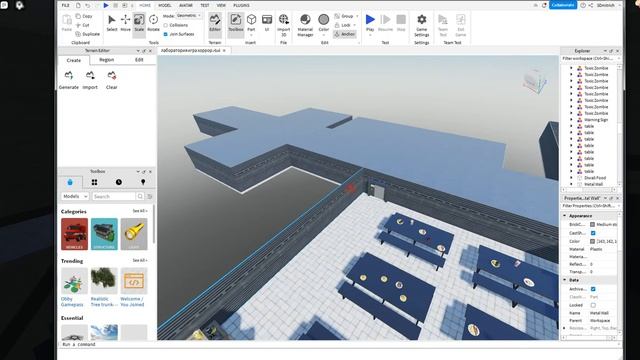Collapse the Data properties section
The width and height of the screenshot is (640, 360).
[x=565, y=280]
